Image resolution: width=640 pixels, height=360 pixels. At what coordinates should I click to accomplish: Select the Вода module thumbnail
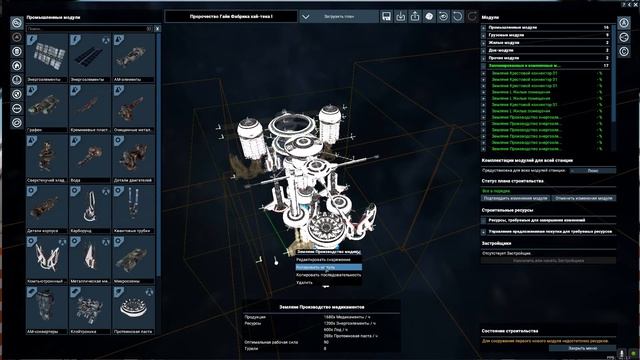point(90,159)
